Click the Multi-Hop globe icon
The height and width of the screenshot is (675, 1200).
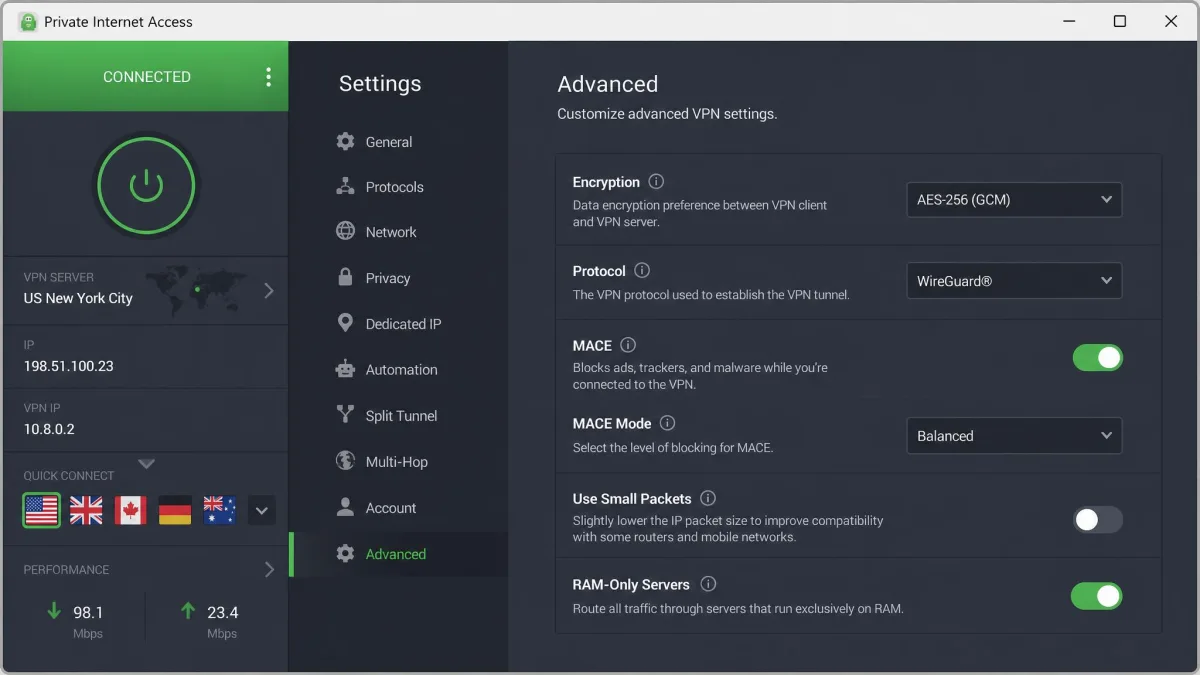pos(345,461)
